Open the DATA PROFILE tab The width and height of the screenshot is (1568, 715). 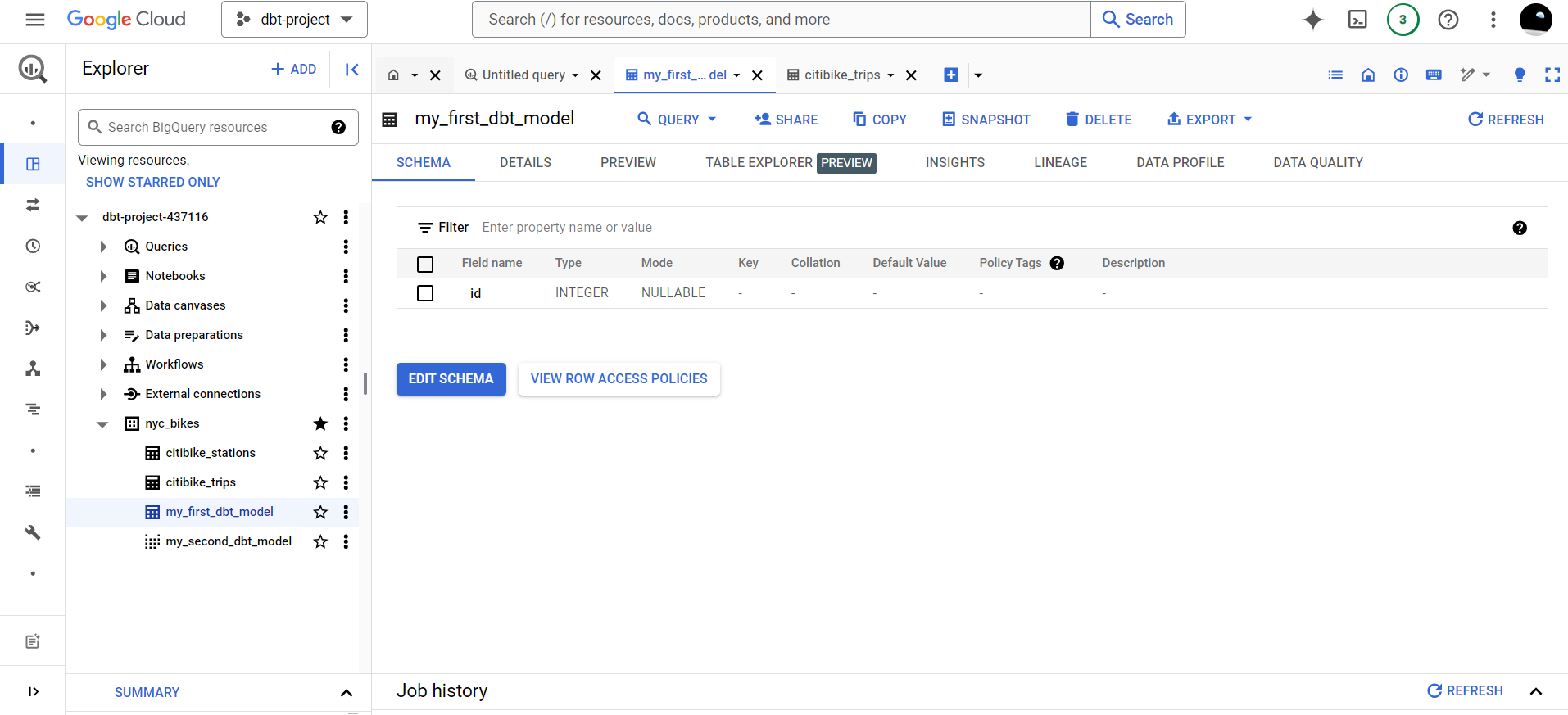[1180, 162]
